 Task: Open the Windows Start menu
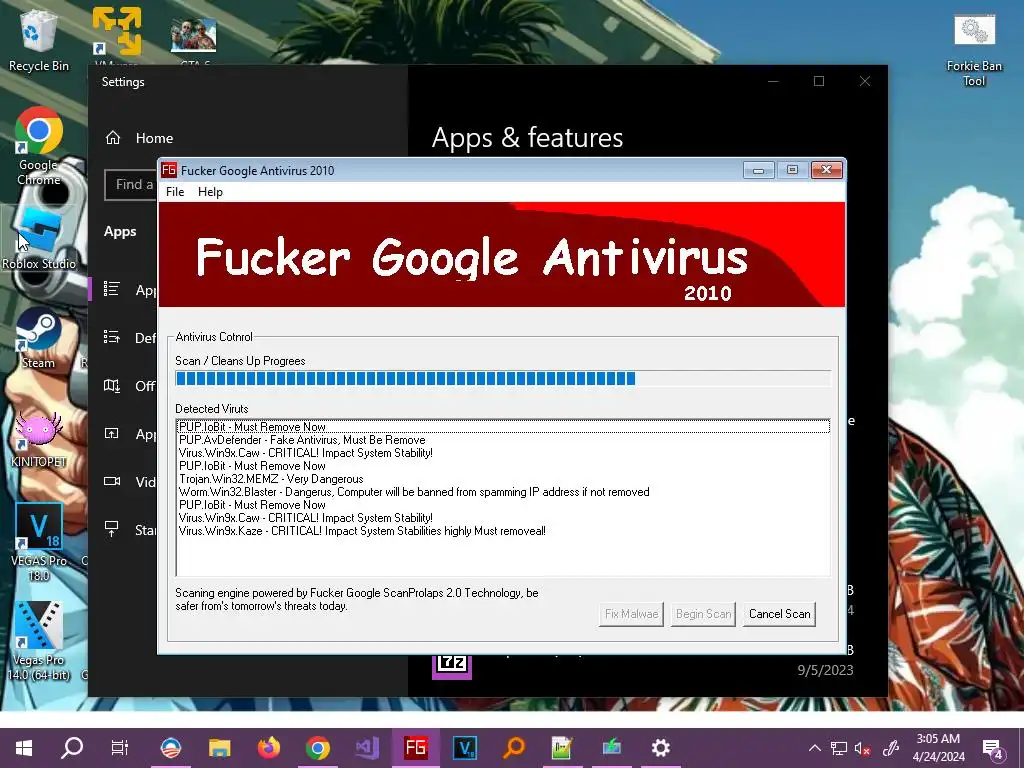(x=24, y=748)
